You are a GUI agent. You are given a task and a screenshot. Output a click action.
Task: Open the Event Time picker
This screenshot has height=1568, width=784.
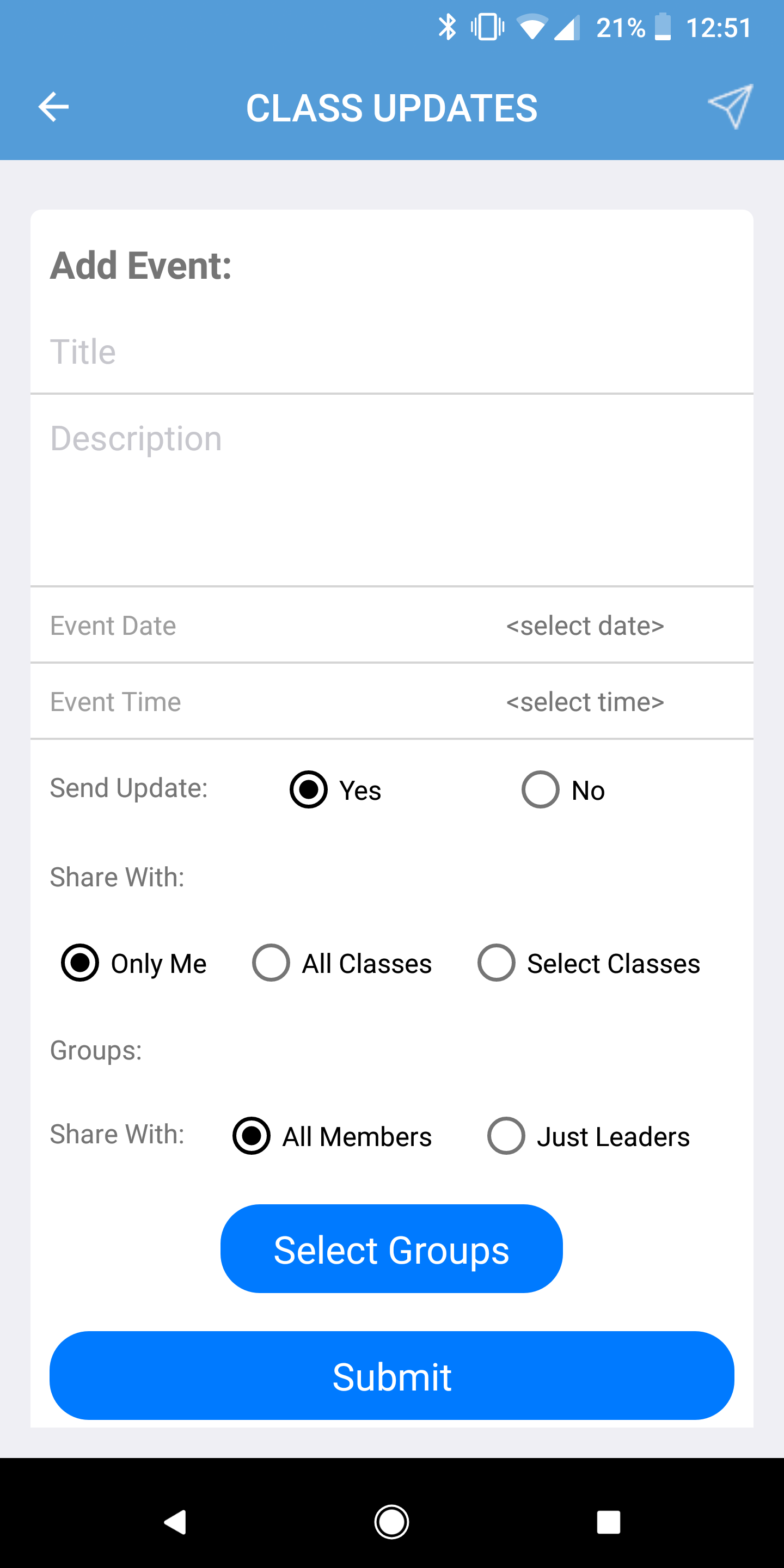584,702
